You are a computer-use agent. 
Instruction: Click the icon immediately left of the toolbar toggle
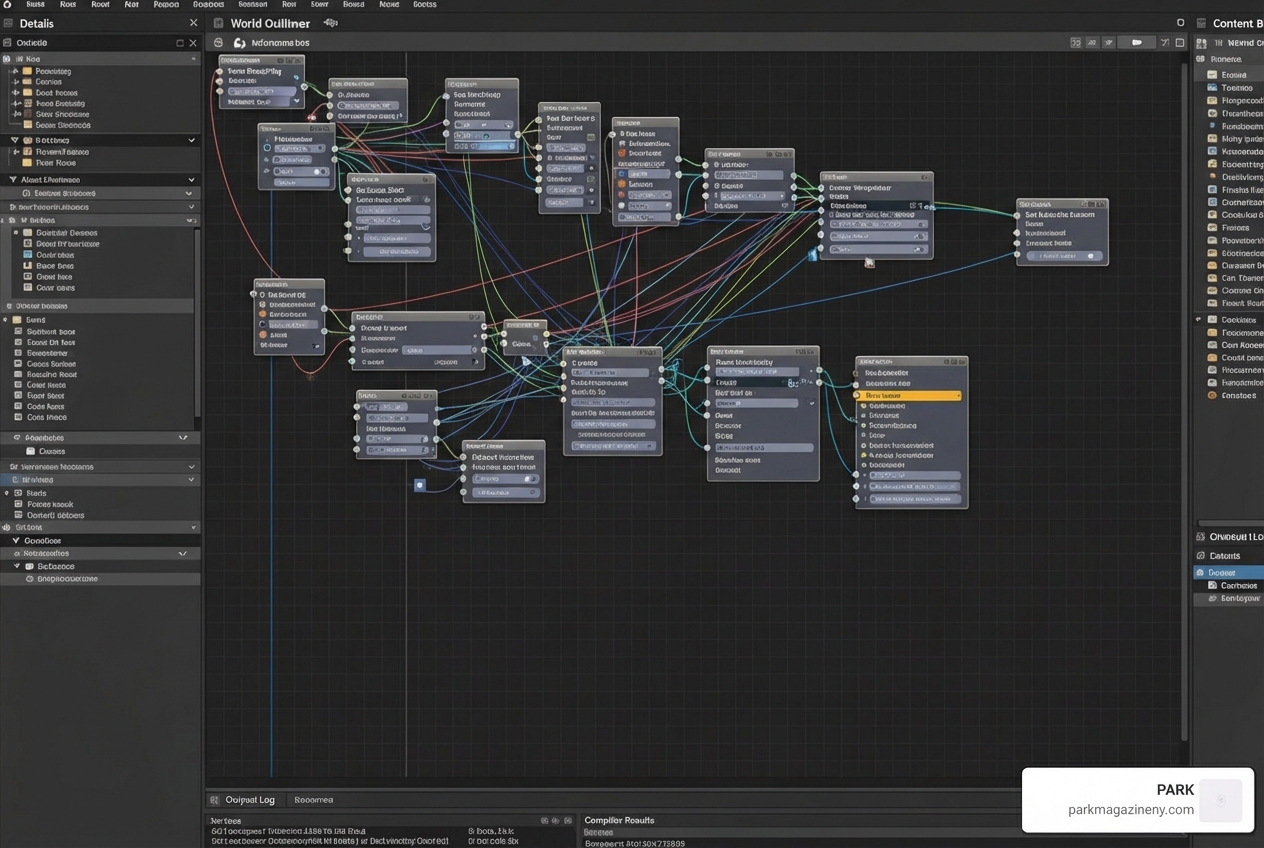[1108, 43]
